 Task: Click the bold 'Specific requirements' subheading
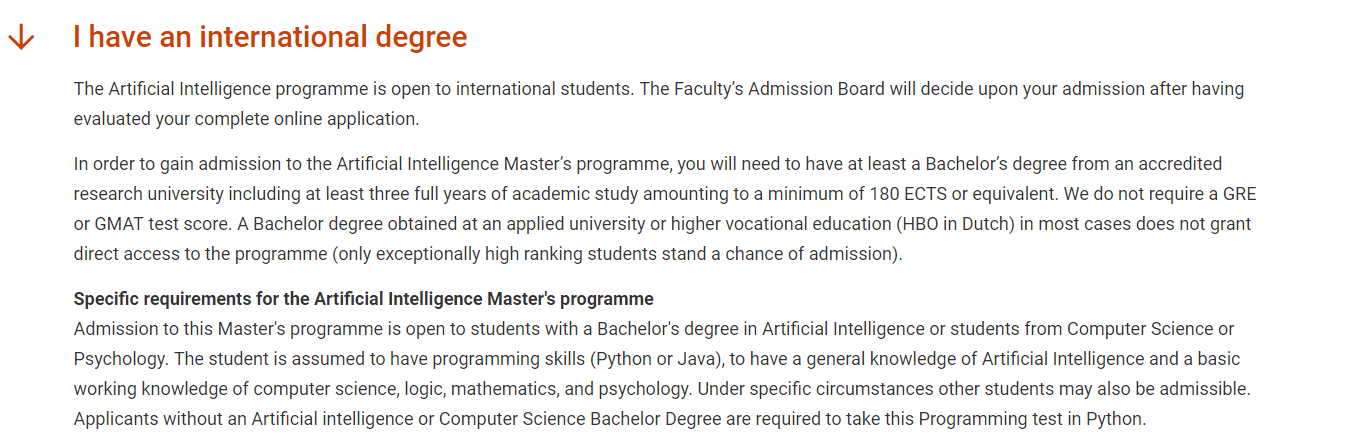pos(363,299)
